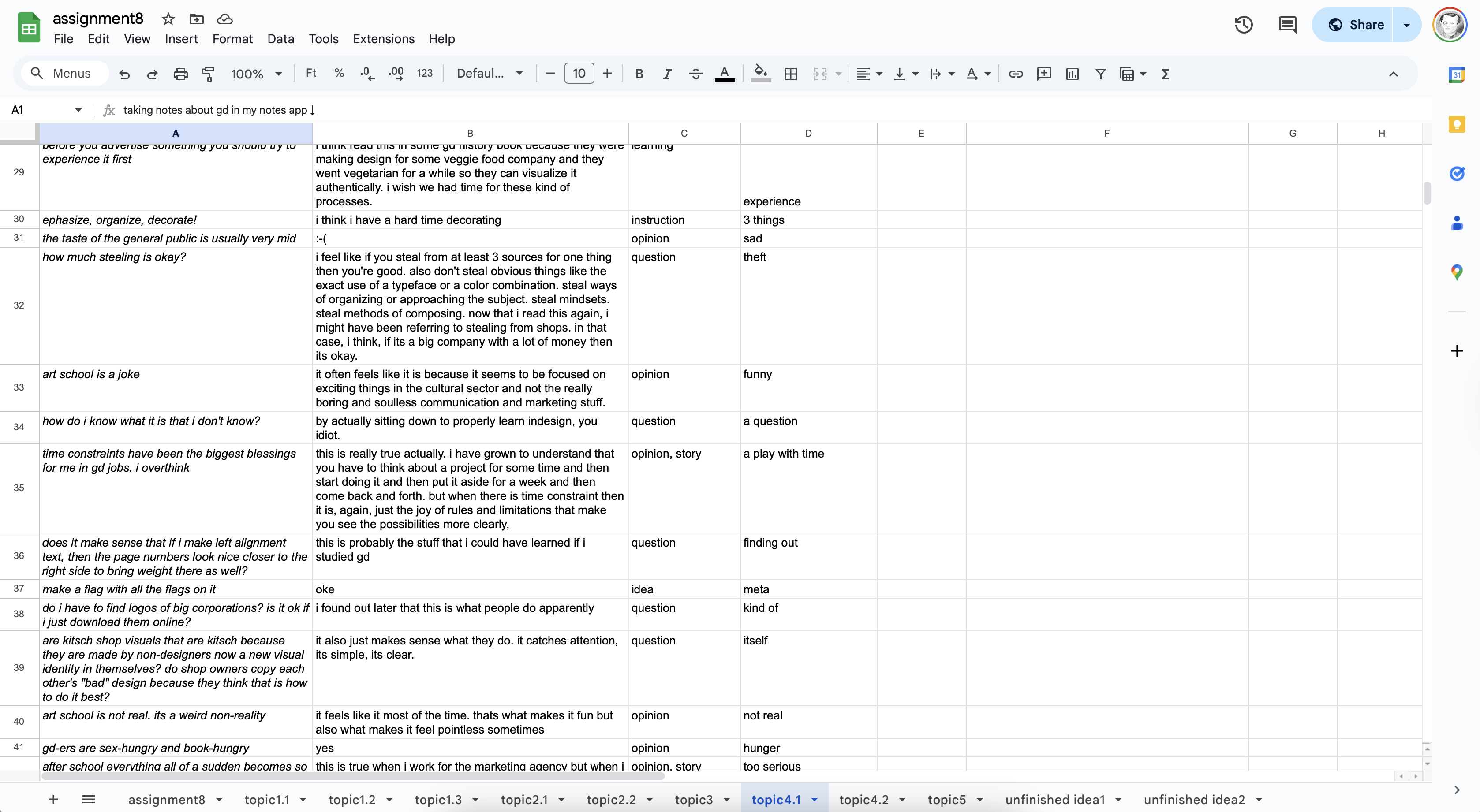This screenshot has height=812, width=1480.
Task: Open the version history clock icon
Action: tap(1243, 25)
